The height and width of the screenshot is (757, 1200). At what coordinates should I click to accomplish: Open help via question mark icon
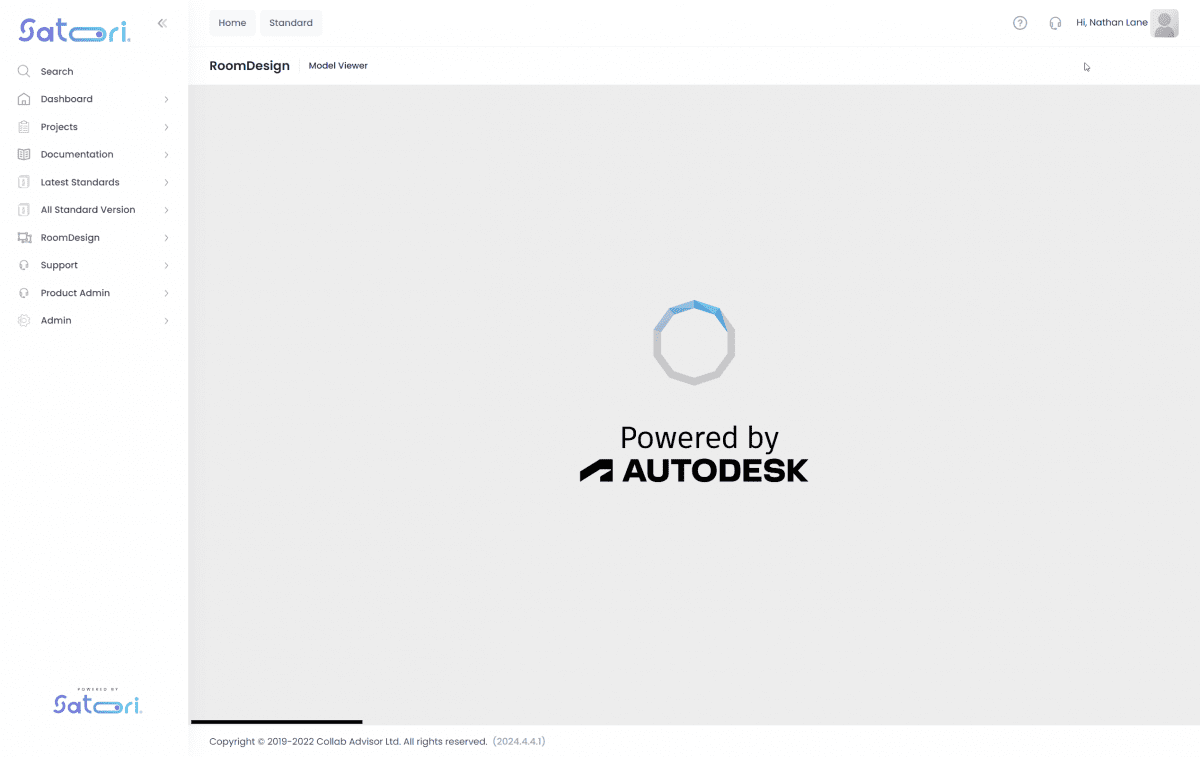(x=1020, y=23)
